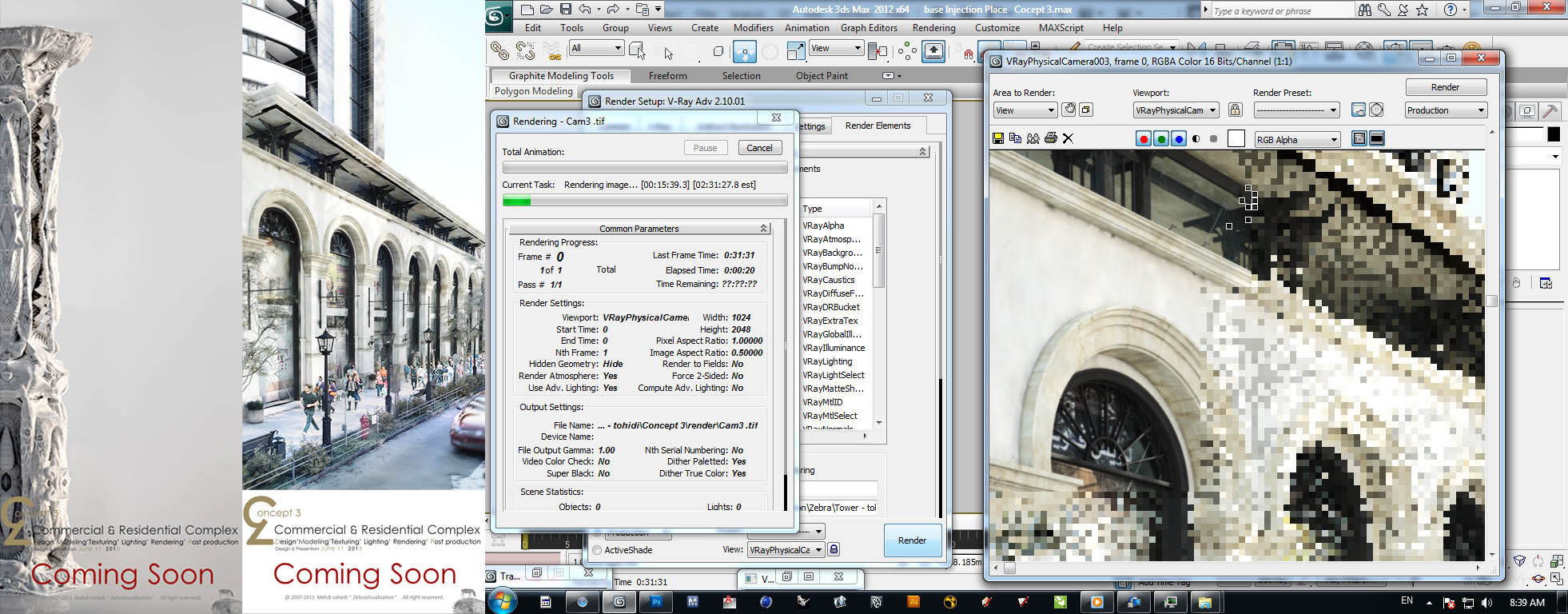Open the Graph Editors menu
This screenshot has width=1568, height=614.
pyautogui.click(x=869, y=28)
